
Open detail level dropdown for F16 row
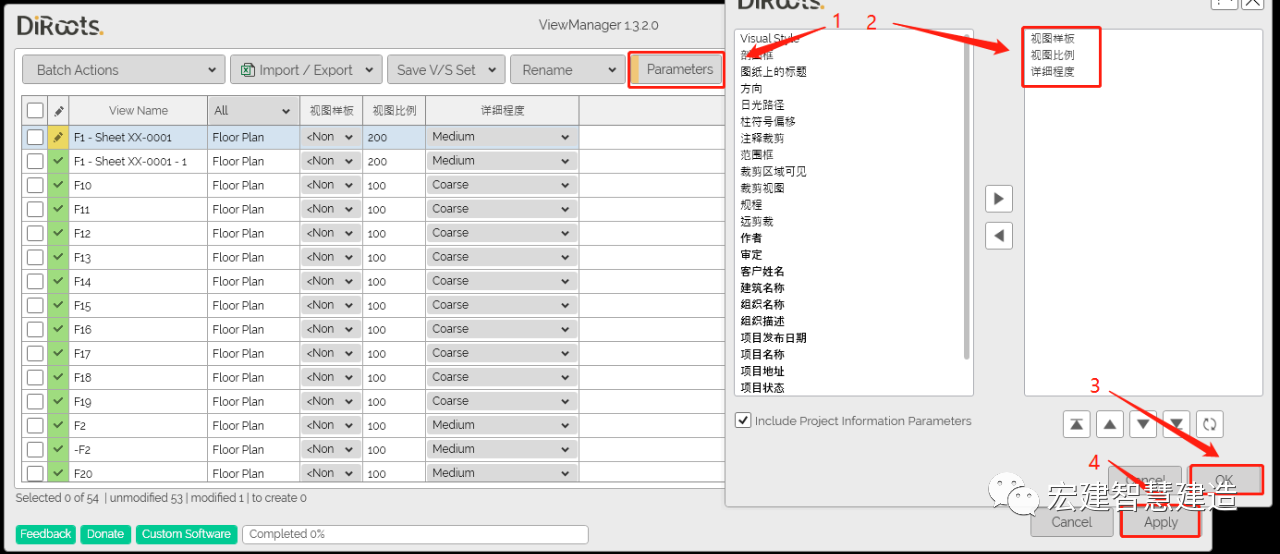(501, 329)
